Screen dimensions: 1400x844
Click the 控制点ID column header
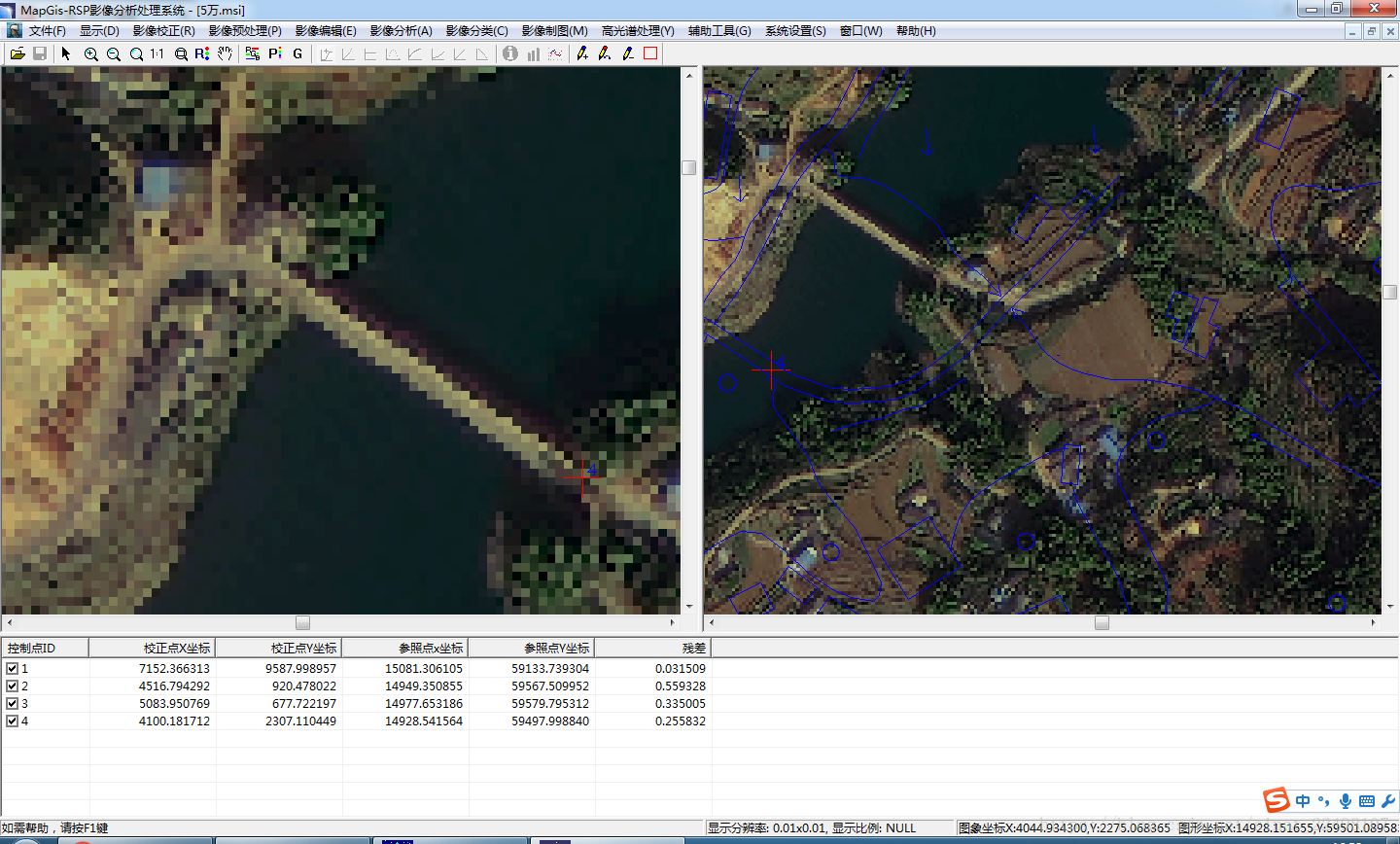pos(45,648)
